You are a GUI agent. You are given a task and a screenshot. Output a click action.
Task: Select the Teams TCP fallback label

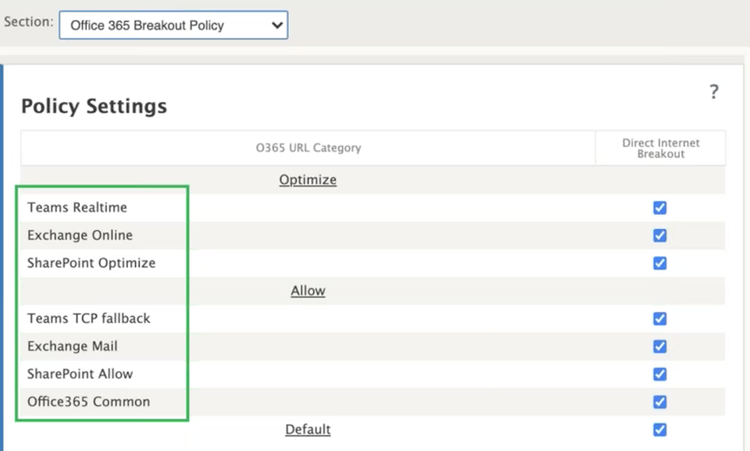click(x=88, y=319)
